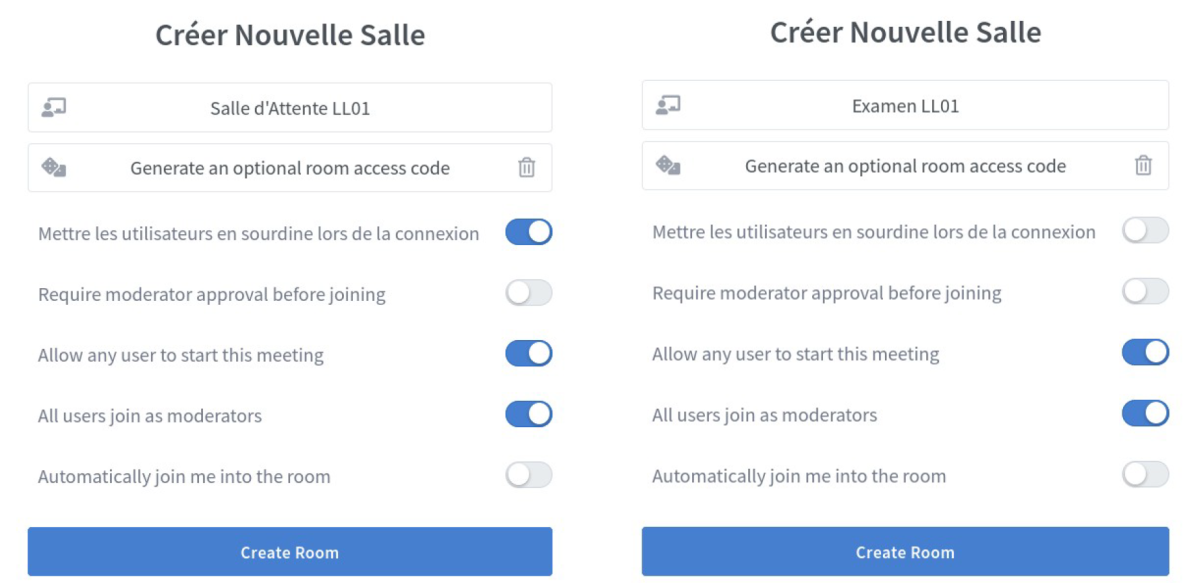
Task: Click presenter icon beside Salle d'Attente LL01
Action: point(54,107)
